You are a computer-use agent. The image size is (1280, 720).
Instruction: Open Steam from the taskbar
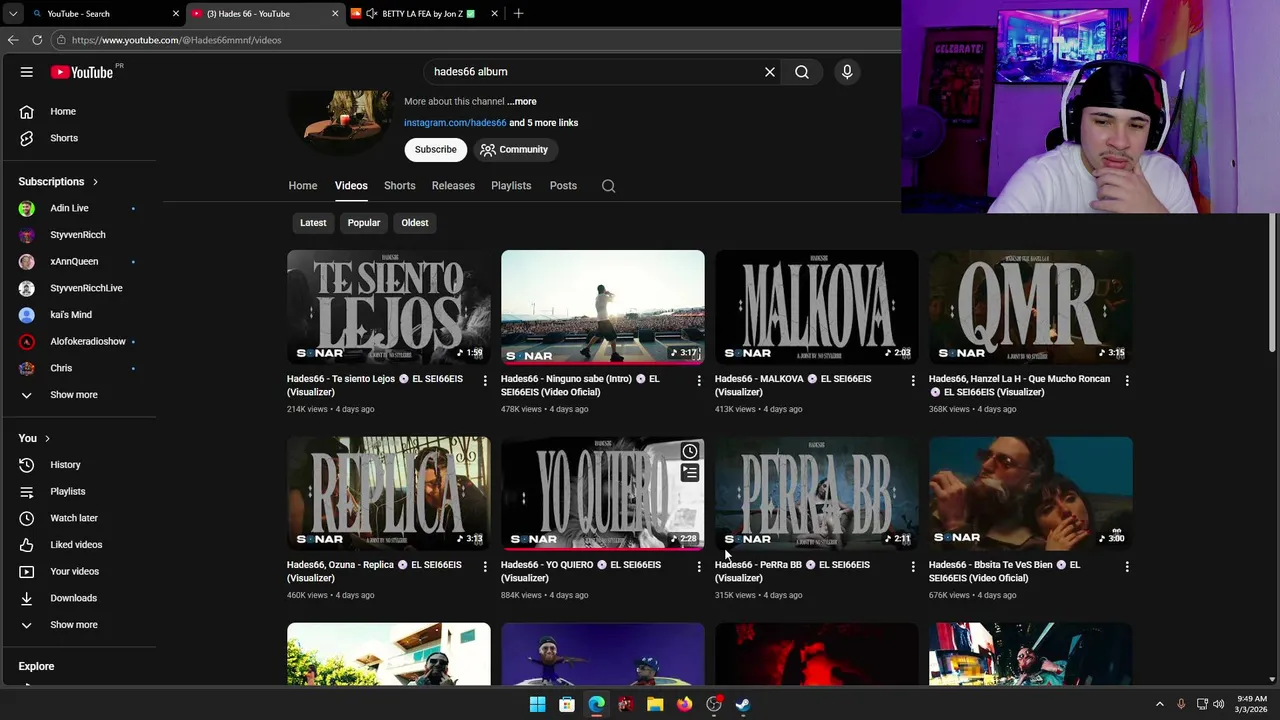tap(743, 704)
